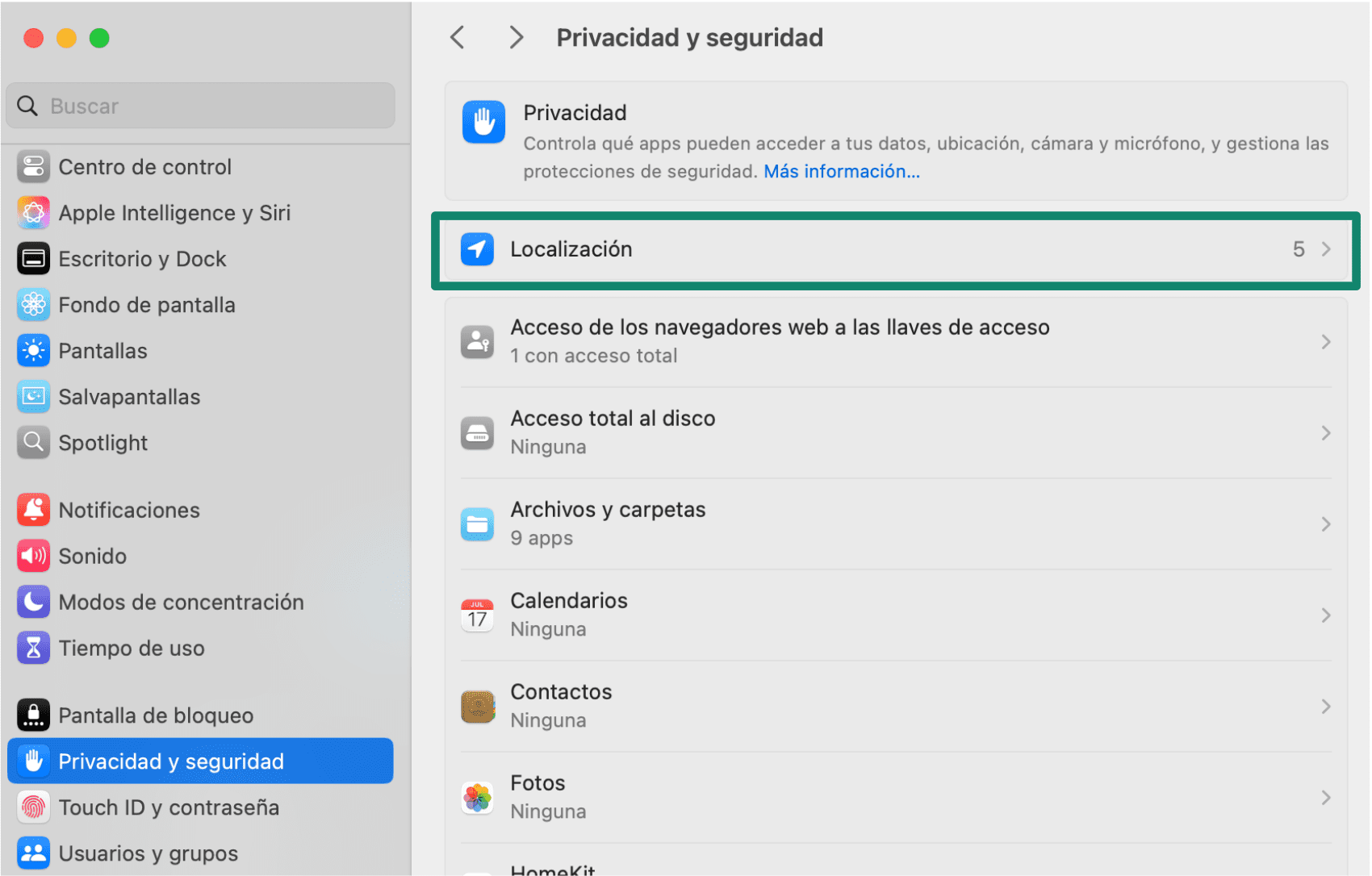Screen dimensions: 1372x876
Task: Expand the Localización section chevron
Action: [x=1324, y=249]
